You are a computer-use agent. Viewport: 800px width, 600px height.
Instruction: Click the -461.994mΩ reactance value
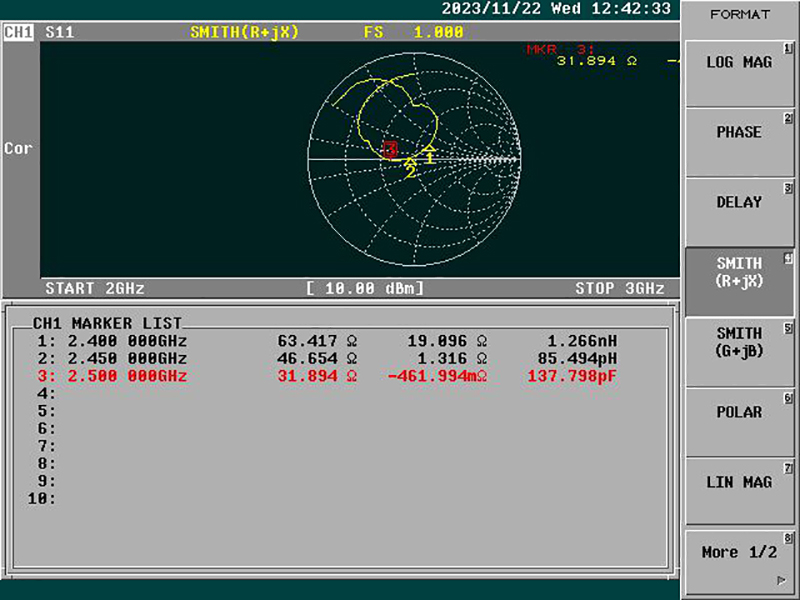coord(437,376)
